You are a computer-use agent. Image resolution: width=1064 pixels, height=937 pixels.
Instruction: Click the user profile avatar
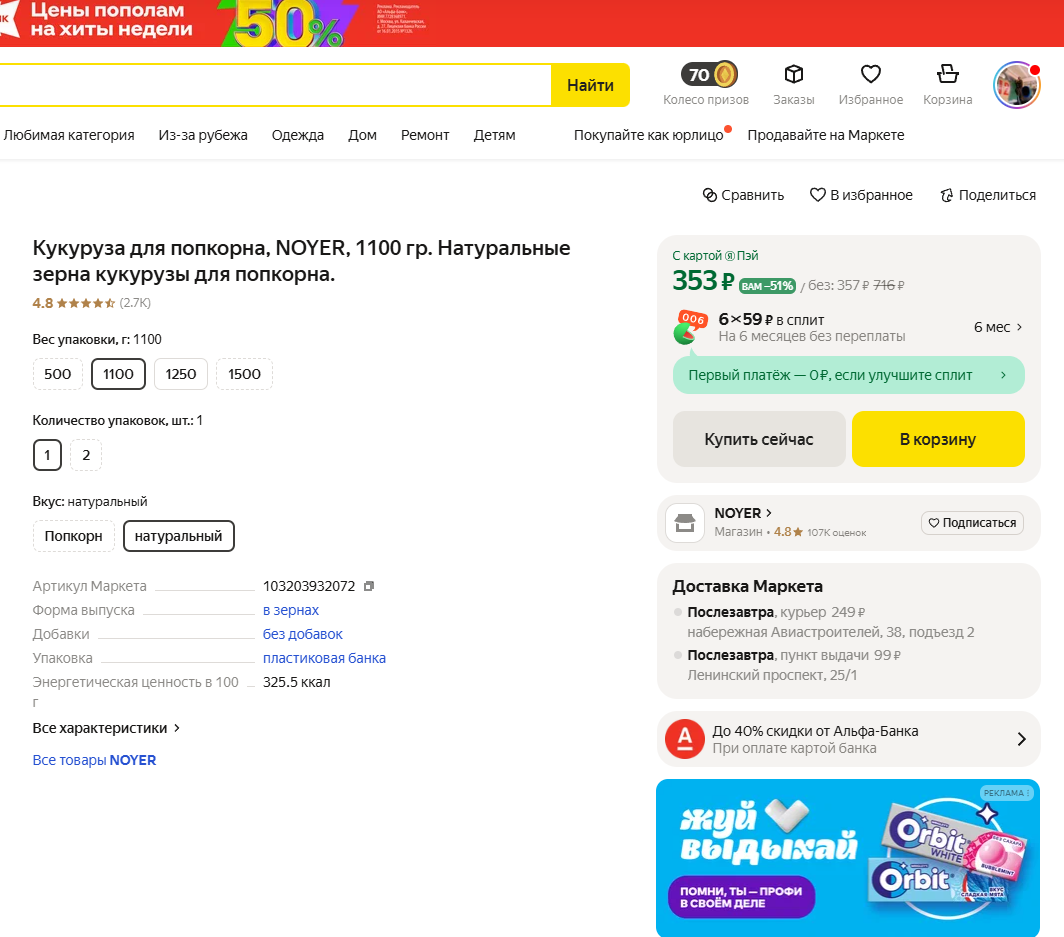pos(1016,86)
